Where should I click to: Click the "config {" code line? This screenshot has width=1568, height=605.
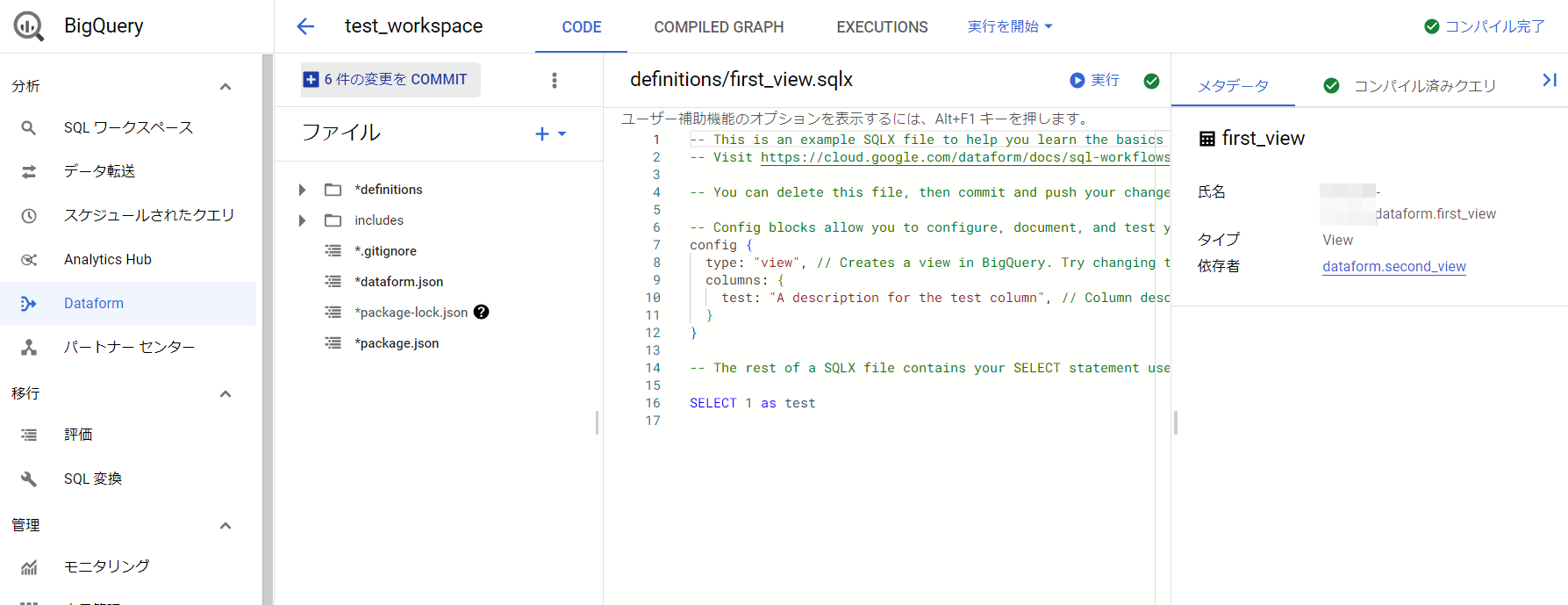721,245
